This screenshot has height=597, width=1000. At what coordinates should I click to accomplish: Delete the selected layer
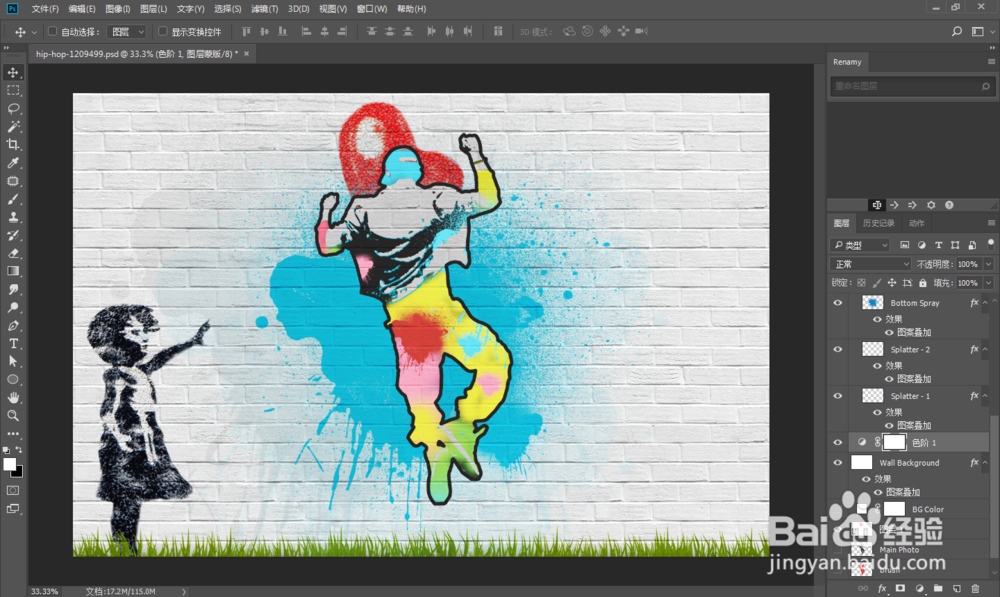(975, 588)
